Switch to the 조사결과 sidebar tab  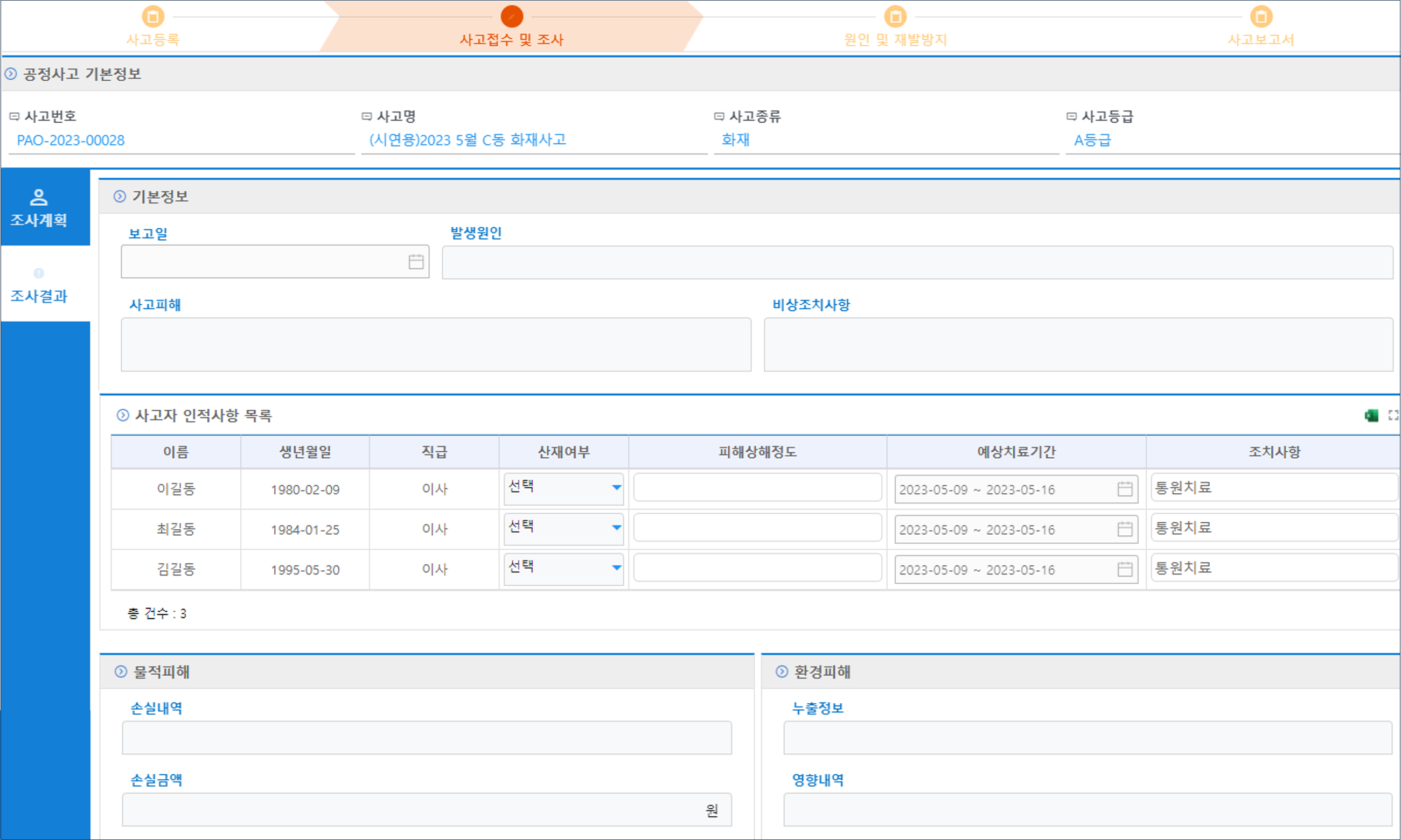click(45, 284)
